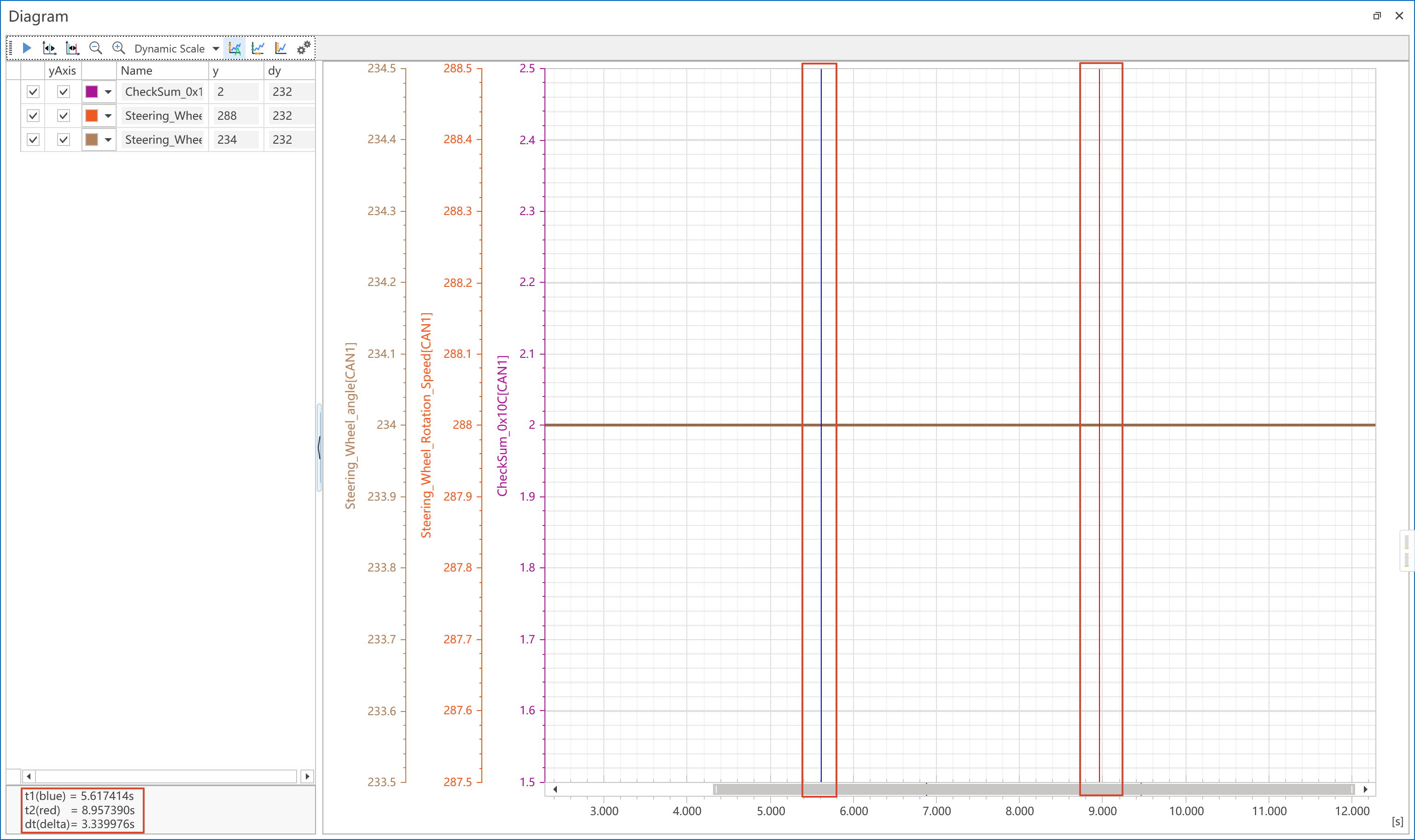Uncheck yAxis checkbox for the y 288 row
1415x840 pixels.
(64, 116)
